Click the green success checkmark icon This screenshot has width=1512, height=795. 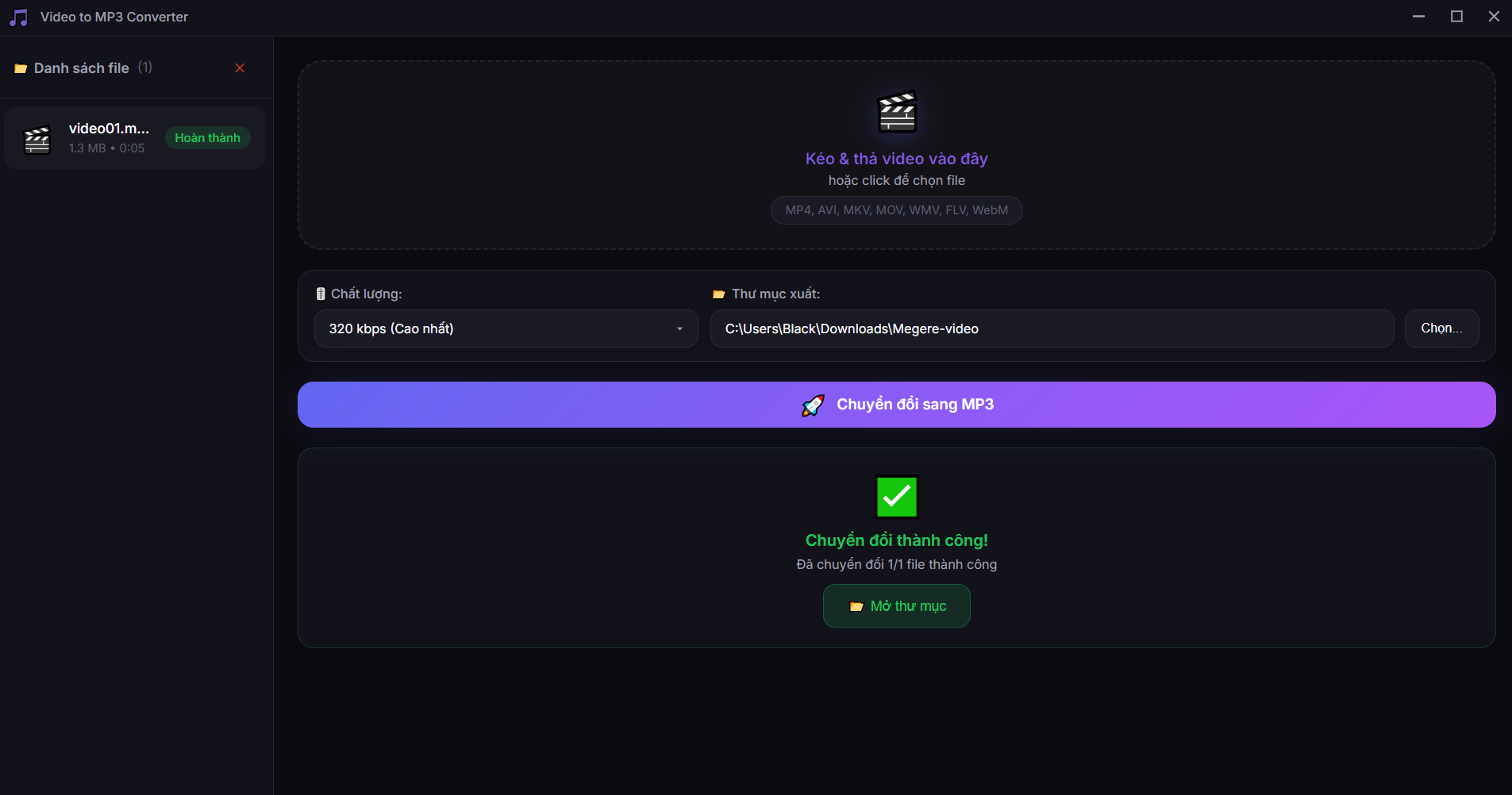pos(896,497)
